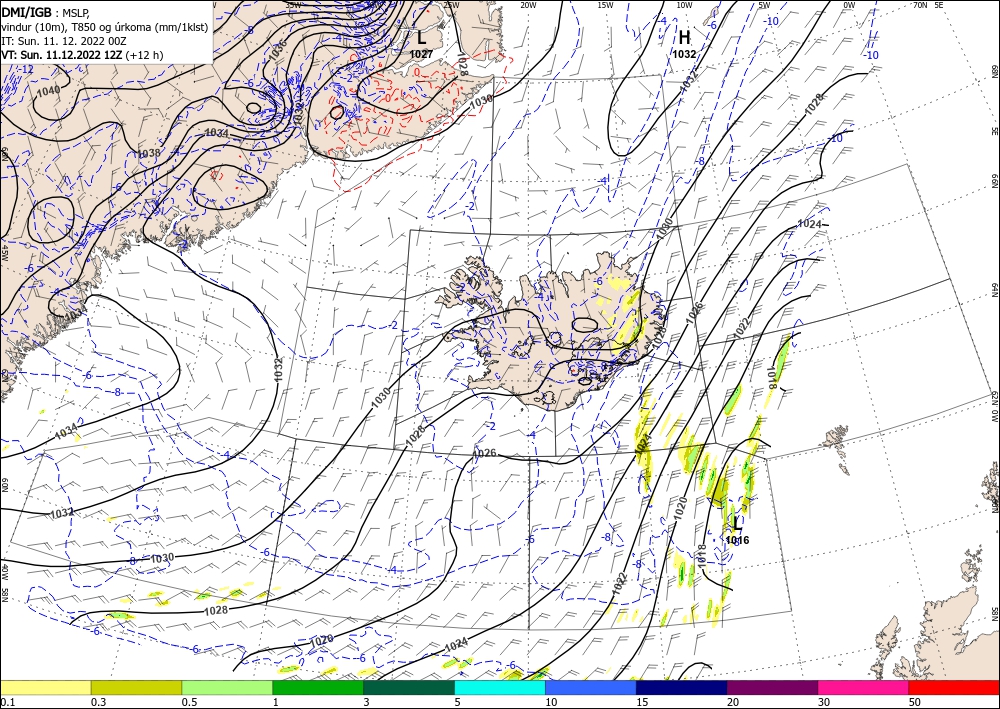This screenshot has height=709, width=1000.
Task: Click the '1016' value beneath the southern L
Action: 737,540
